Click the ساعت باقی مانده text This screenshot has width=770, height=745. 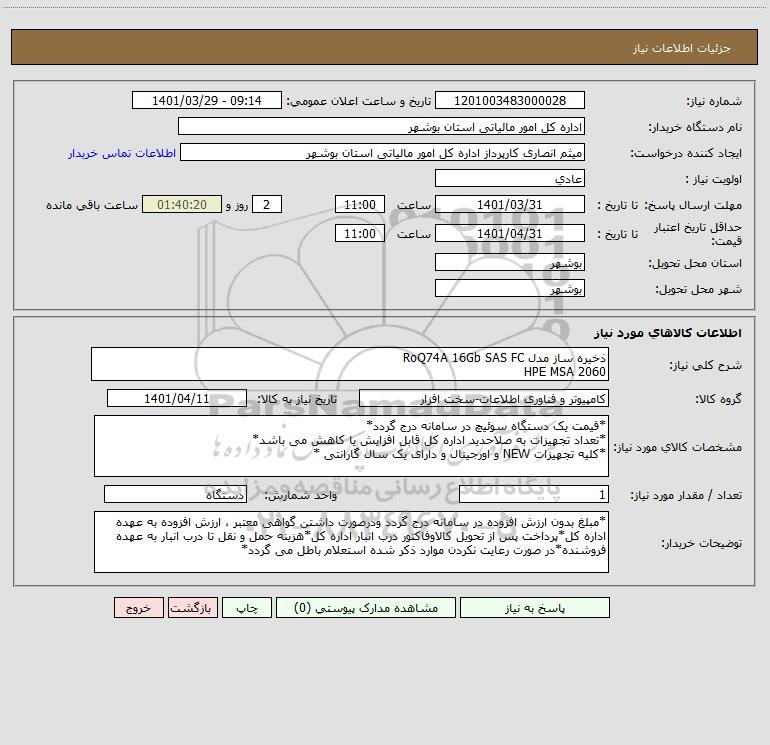92,205
